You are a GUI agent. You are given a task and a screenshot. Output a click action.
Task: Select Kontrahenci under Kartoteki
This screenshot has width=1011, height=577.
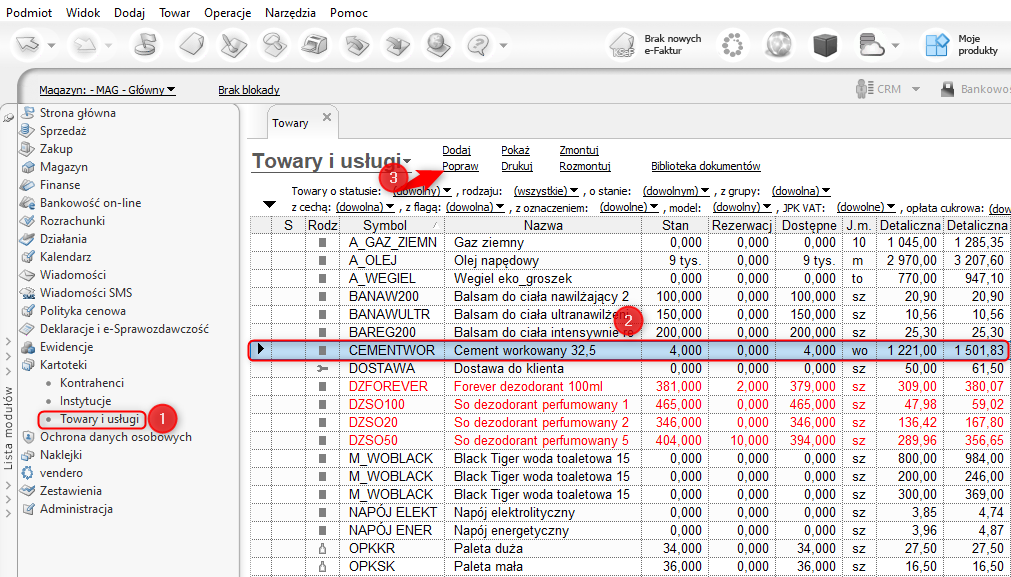(91, 383)
